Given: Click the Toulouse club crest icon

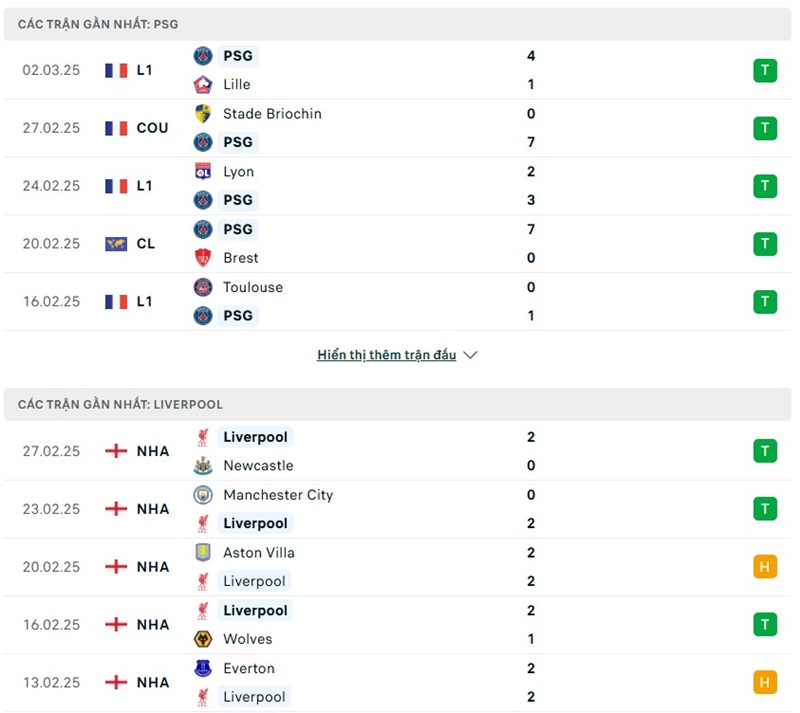Looking at the screenshot, I should point(203,288).
